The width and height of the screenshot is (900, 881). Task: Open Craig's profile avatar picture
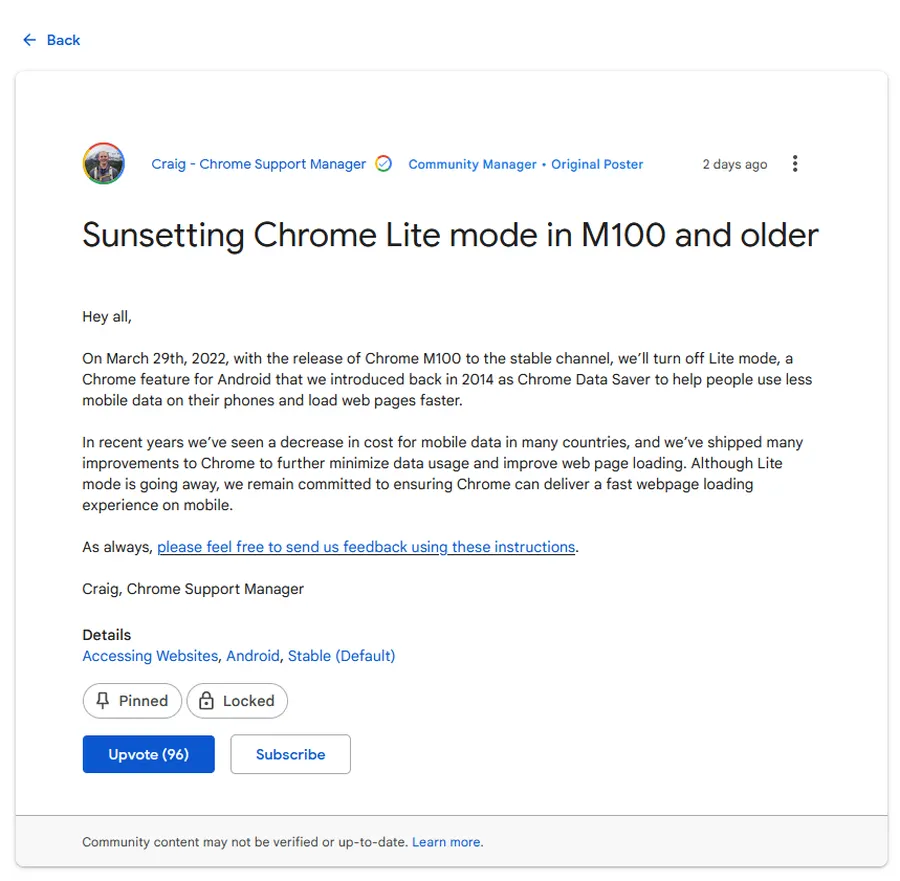[x=103, y=164]
